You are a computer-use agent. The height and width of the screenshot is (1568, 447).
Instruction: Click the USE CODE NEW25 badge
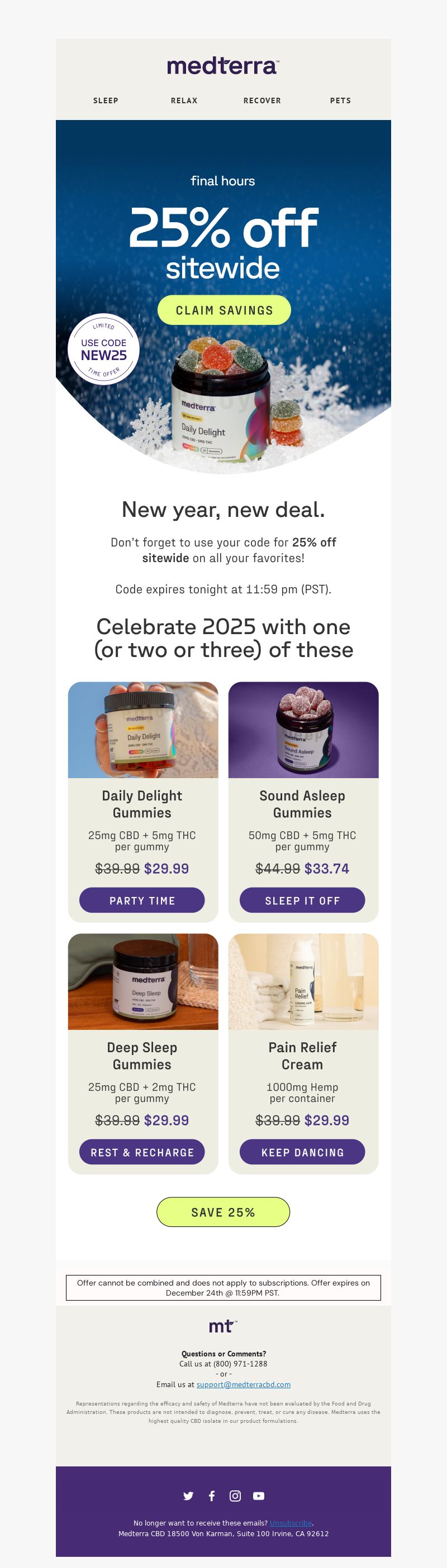(103, 349)
